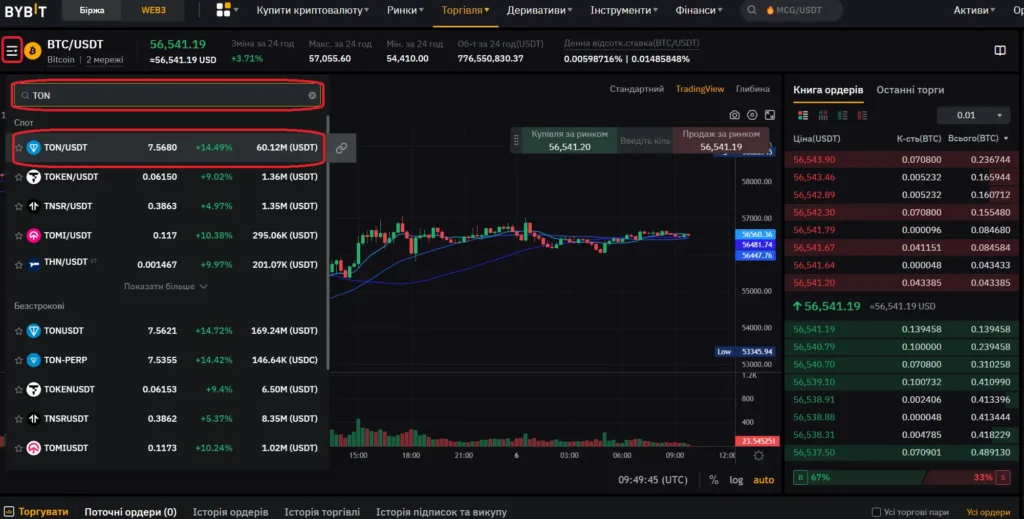Click the top search magnifier icon
1024x519 pixels.
[x=752, y=10]
